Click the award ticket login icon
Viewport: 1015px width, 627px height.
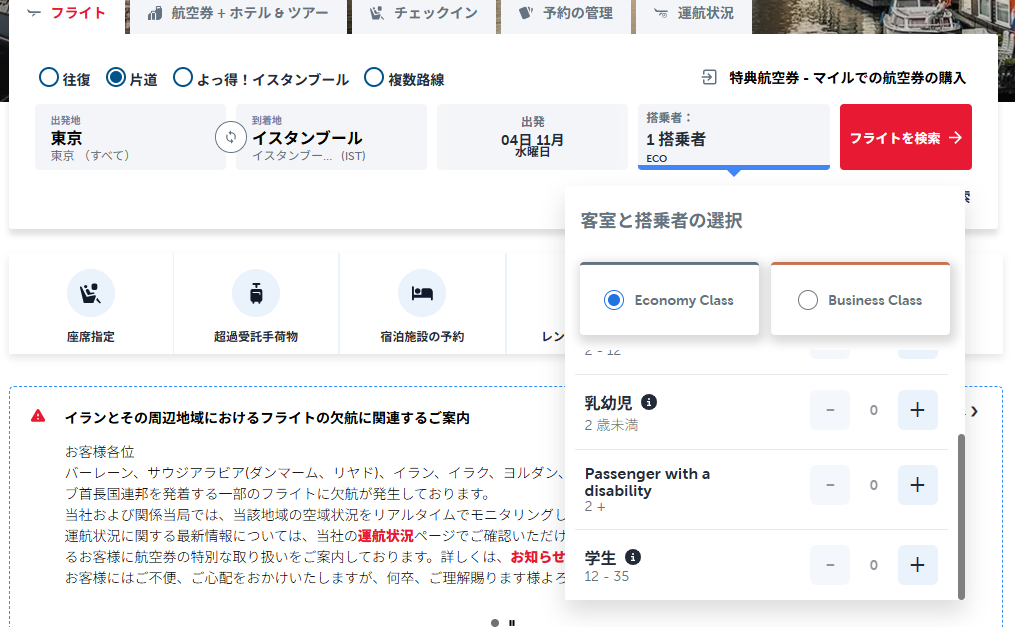[x=709, y=78]
